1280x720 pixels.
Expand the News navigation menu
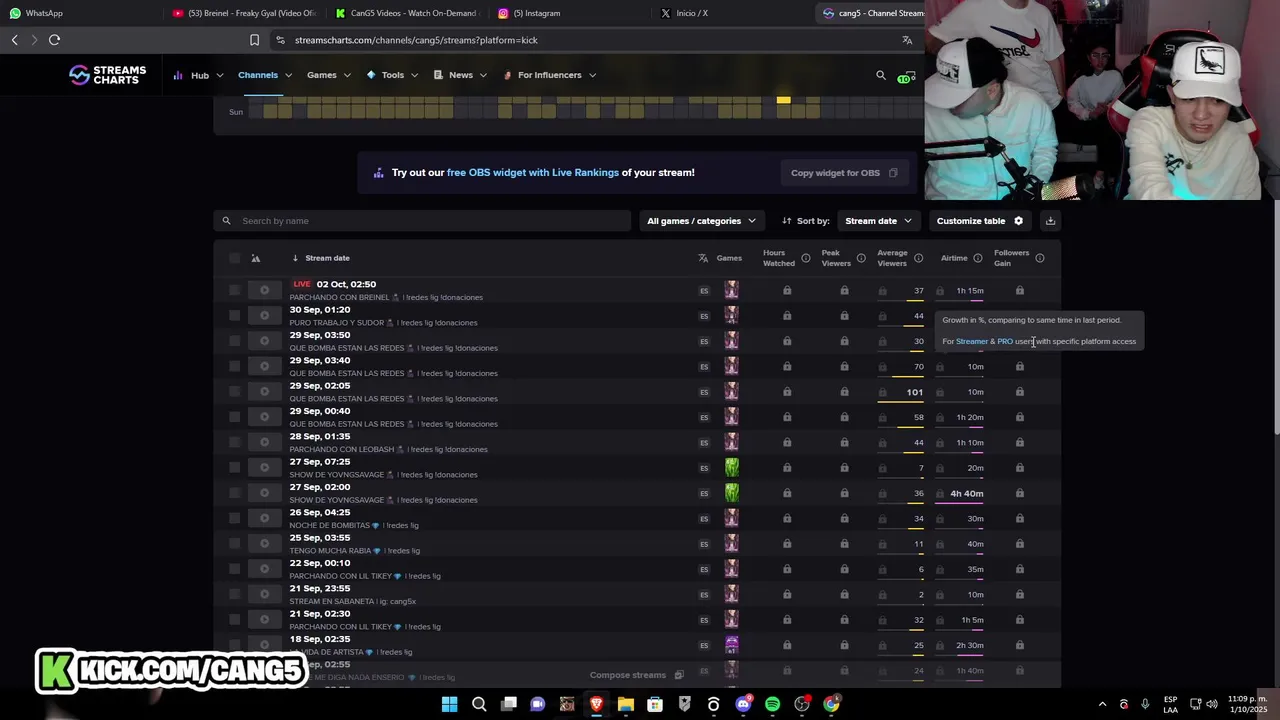460,75
